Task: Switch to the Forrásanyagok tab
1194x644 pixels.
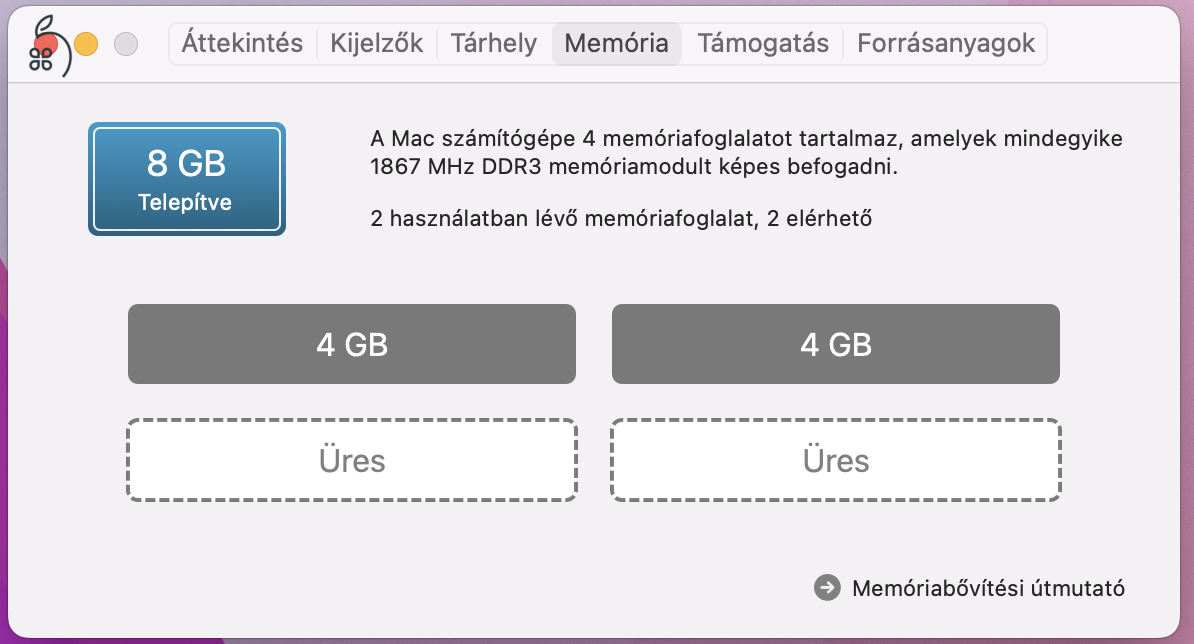Action: (x=943, y=43)
